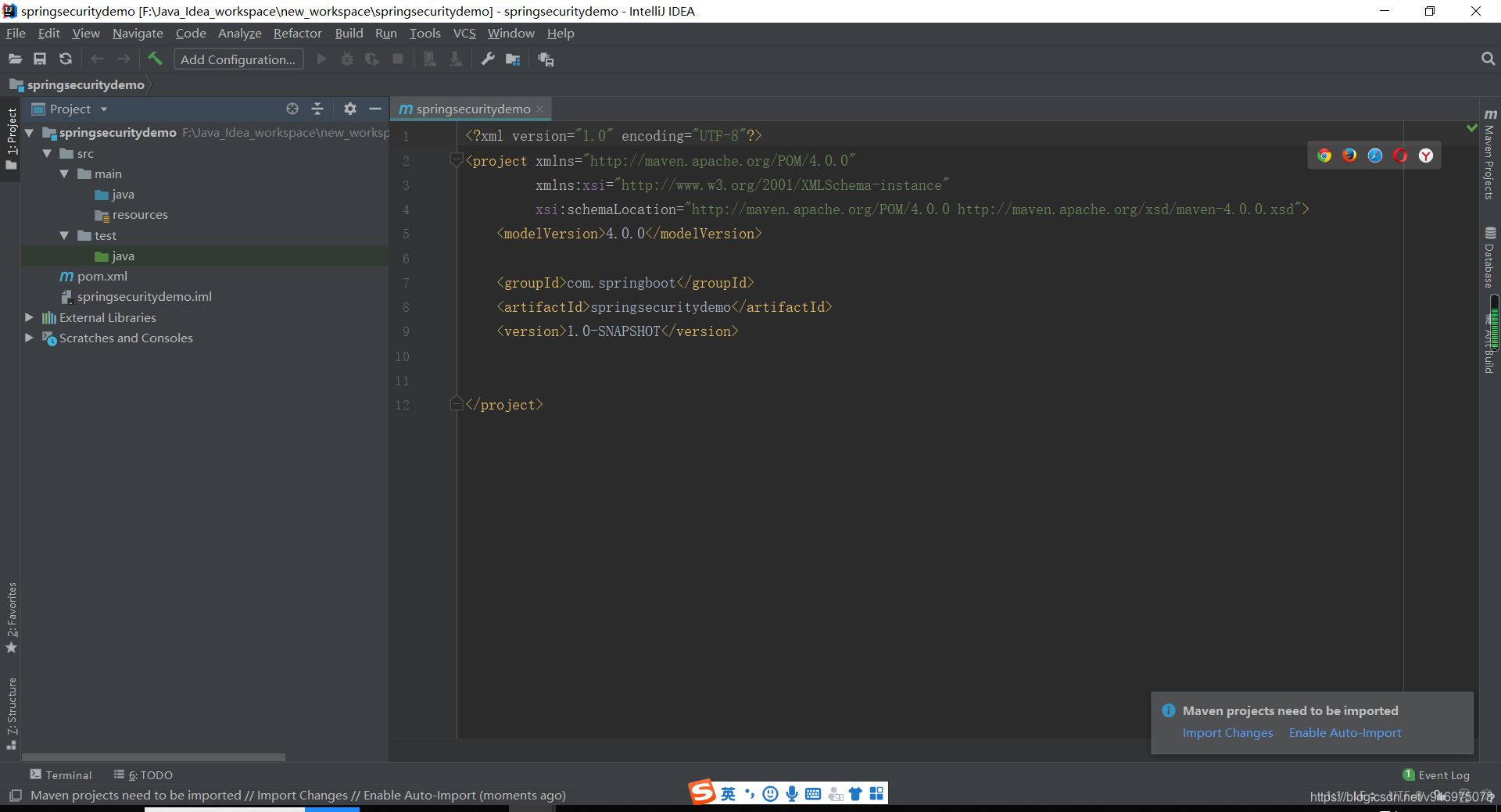Viewport: 1501px width, 812px height.
Task: Open the VCS menu
Action: (464, 34)
